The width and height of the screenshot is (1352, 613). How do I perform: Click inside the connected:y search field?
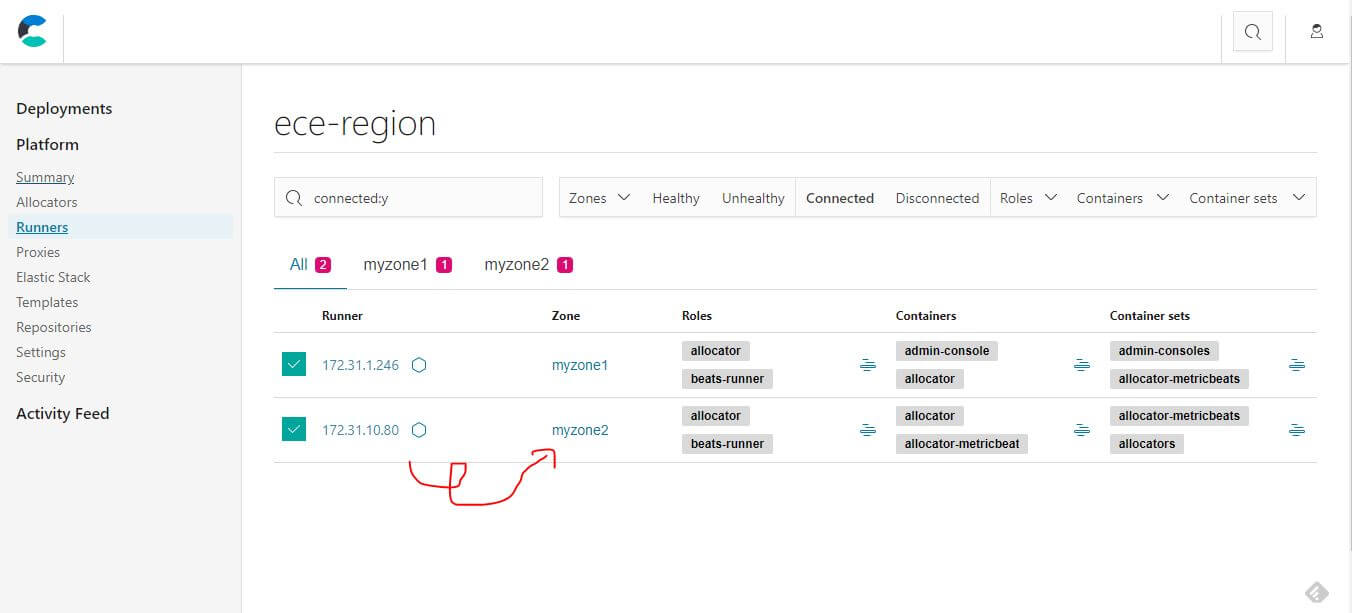click(408, 197)
